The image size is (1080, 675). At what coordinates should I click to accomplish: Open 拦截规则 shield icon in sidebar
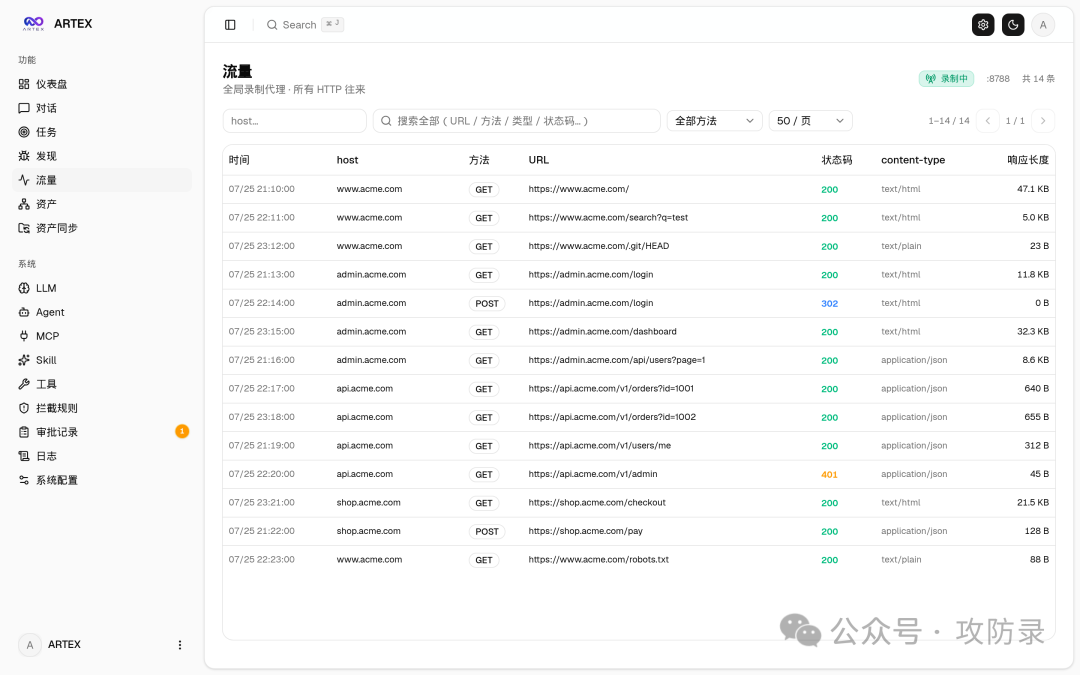(24, 408)
